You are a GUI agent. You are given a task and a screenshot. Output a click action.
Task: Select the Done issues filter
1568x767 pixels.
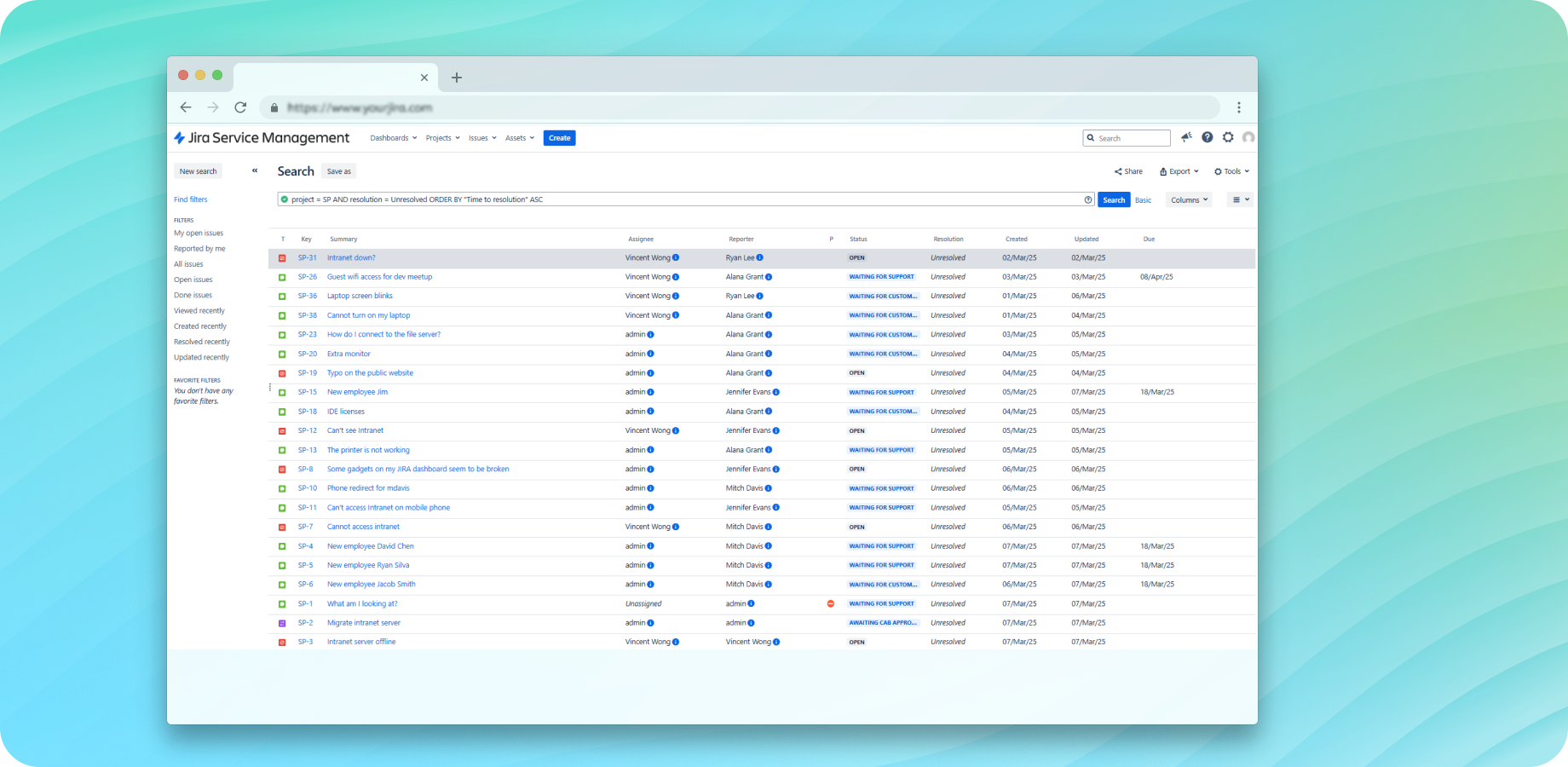pos(193,296)
